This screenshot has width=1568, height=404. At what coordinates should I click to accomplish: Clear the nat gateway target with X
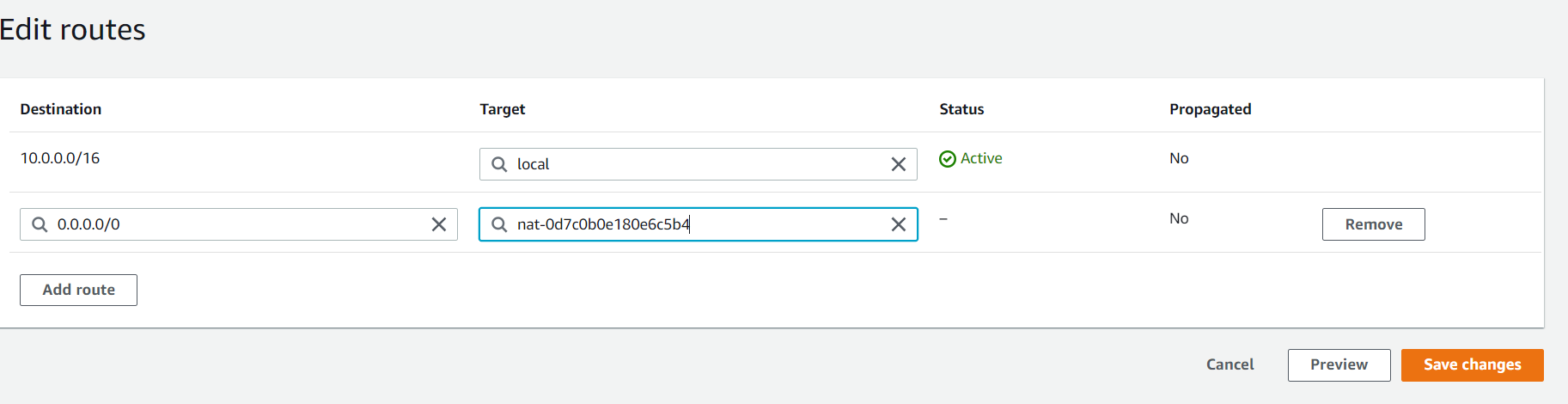tap(899, 224)
